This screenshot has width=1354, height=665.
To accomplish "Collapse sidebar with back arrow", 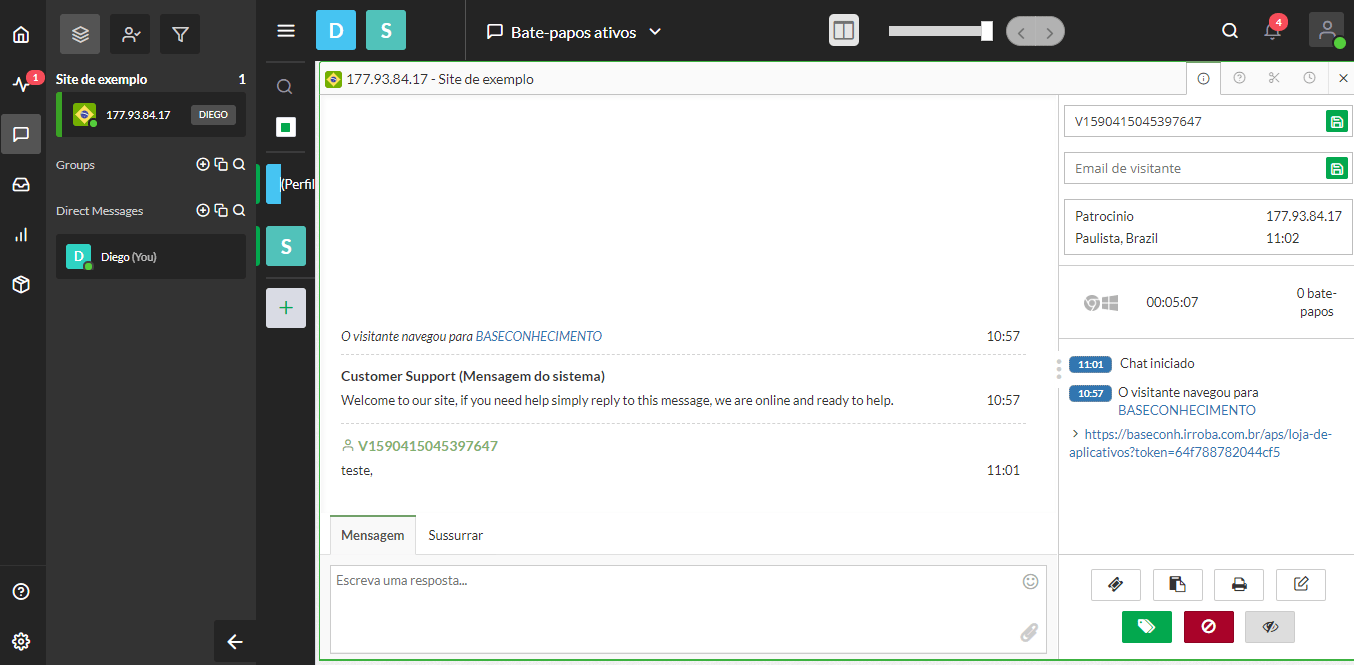I will click(x=235, y=642).
